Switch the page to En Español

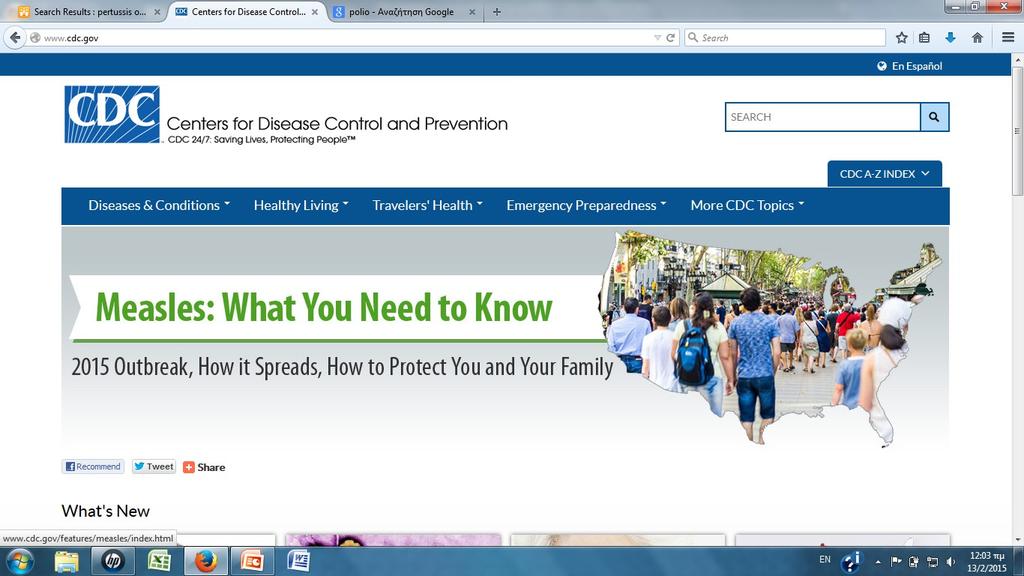coord(917,66)
